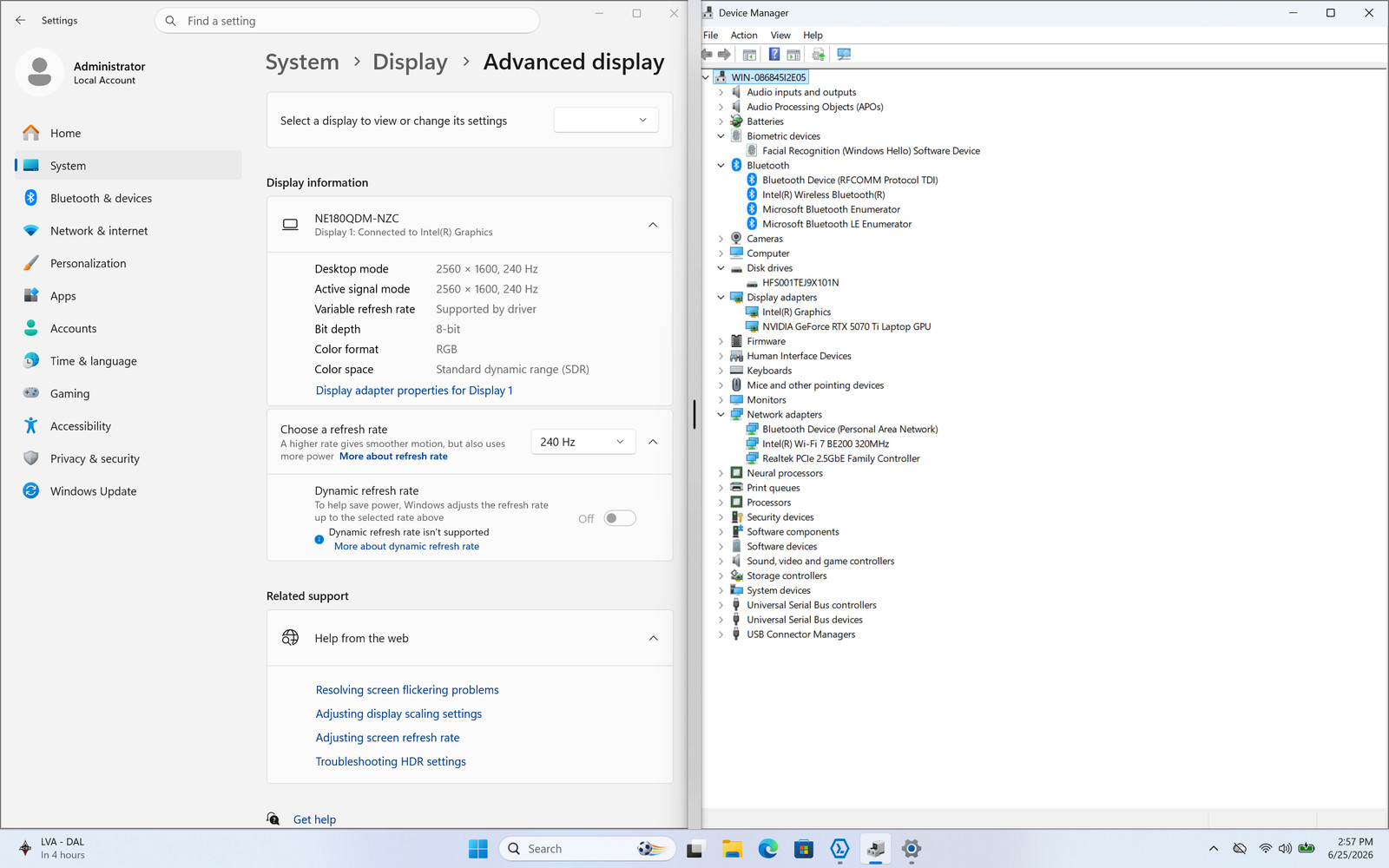This screenshot has height=868, width=1389.
Task: Open Accounts settings page
Action: click(x=128, y=328)
